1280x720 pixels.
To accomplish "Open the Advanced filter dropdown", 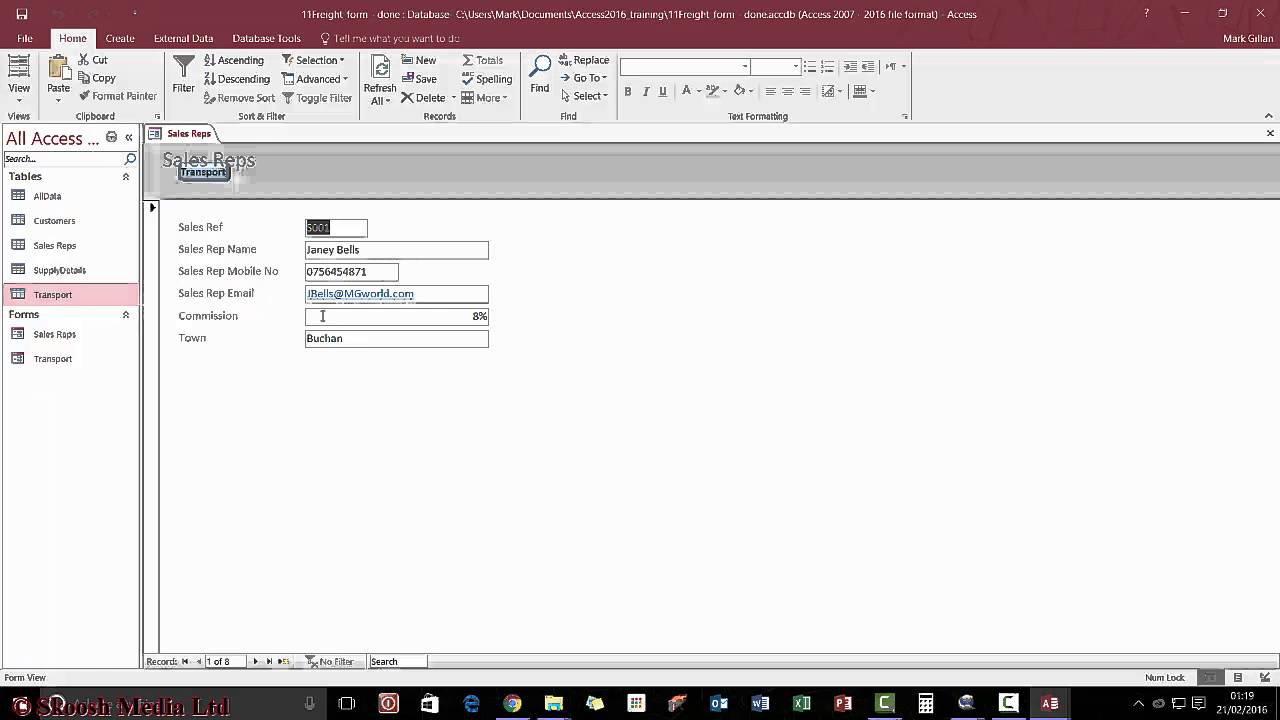I will [x=315, y=79].
